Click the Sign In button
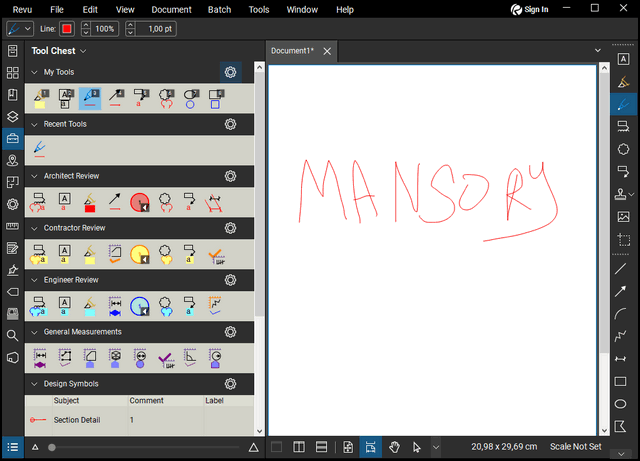Screen dimensions: 640x461 pyautogui.click(x=529, y=9)
